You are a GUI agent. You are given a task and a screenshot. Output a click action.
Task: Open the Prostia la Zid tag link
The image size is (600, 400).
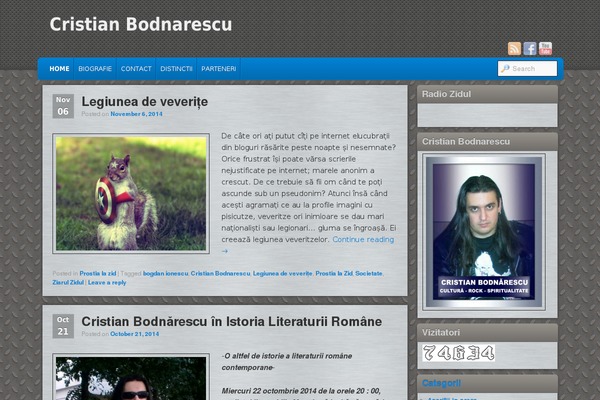click(334, 273)
